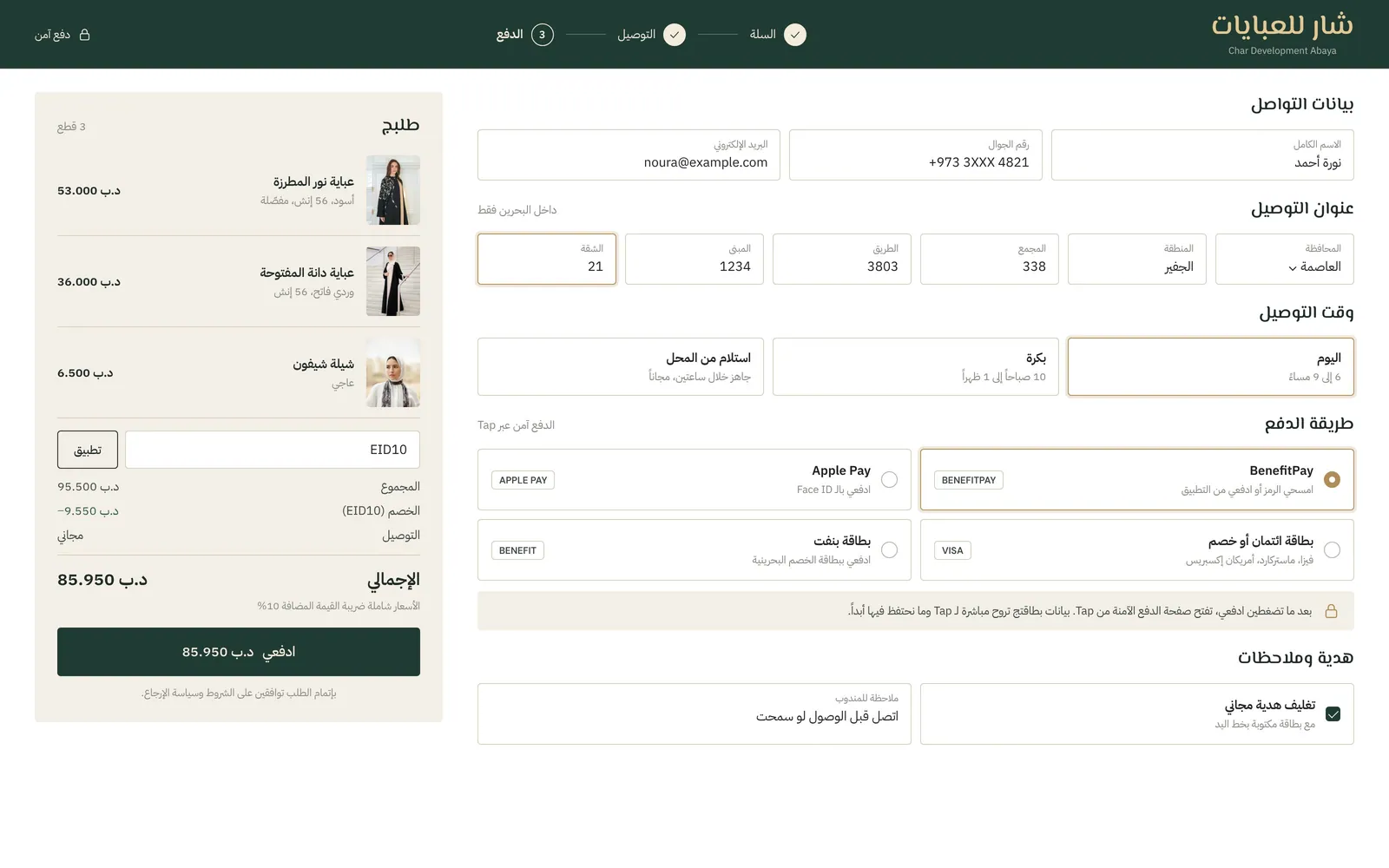Viewport: 1389px width, 868px height.
Task: Open شيلة شيفون product thumbnail
Action: [393, 372]
